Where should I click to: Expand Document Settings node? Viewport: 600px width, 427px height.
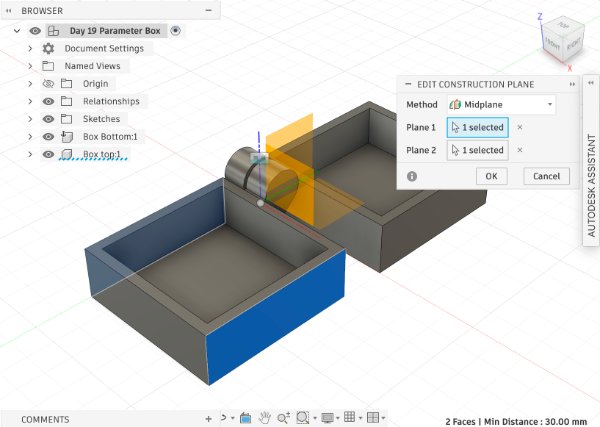[30, 49]
